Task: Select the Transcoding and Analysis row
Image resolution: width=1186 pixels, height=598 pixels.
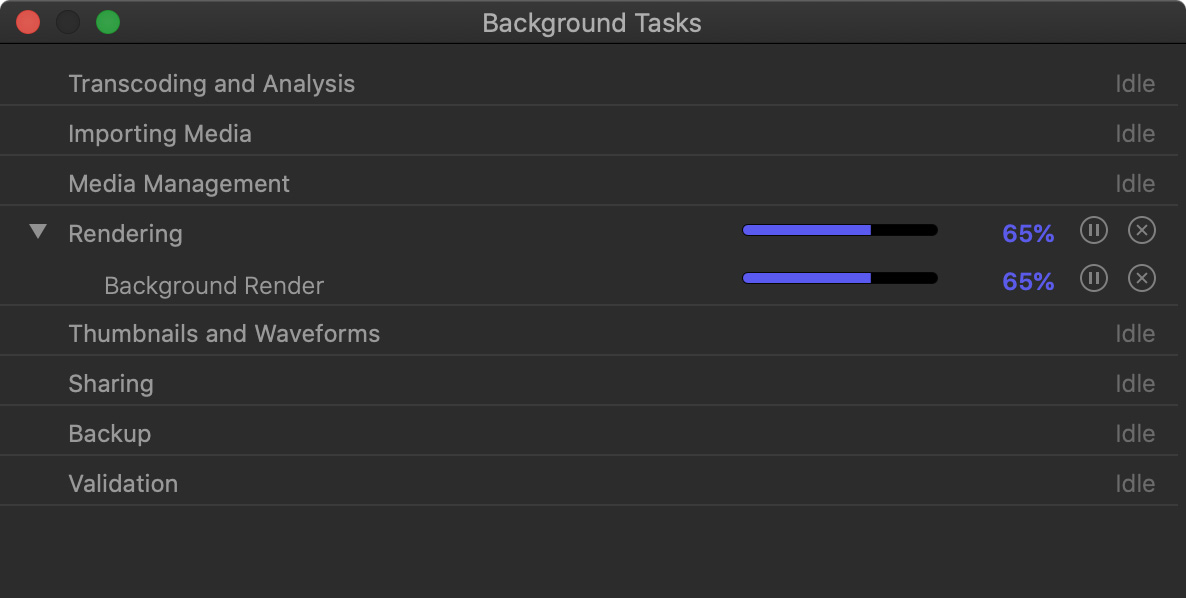Action: (x=212, y=84)
